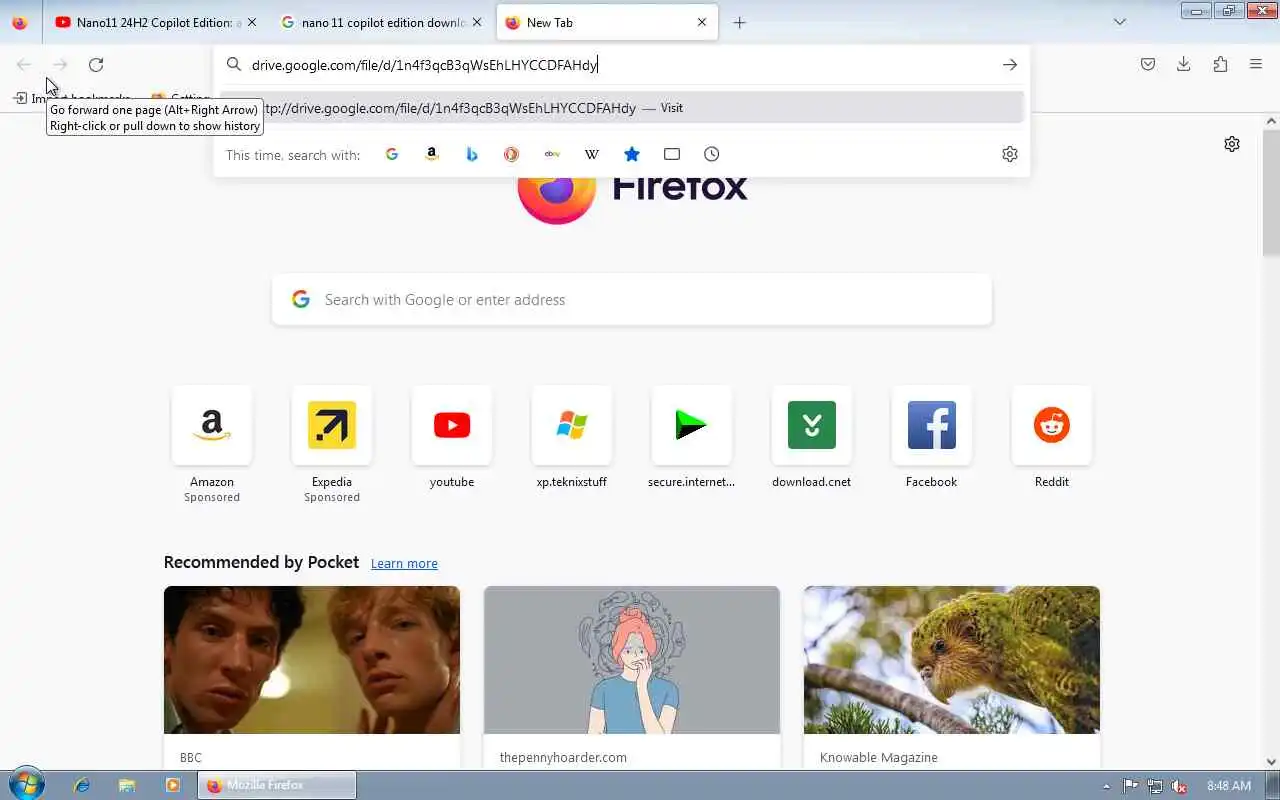Visit the drive.google.com suggestion row
This screenshot has height=800, width=1280.
pyautogui.click(x=622, y=108)
